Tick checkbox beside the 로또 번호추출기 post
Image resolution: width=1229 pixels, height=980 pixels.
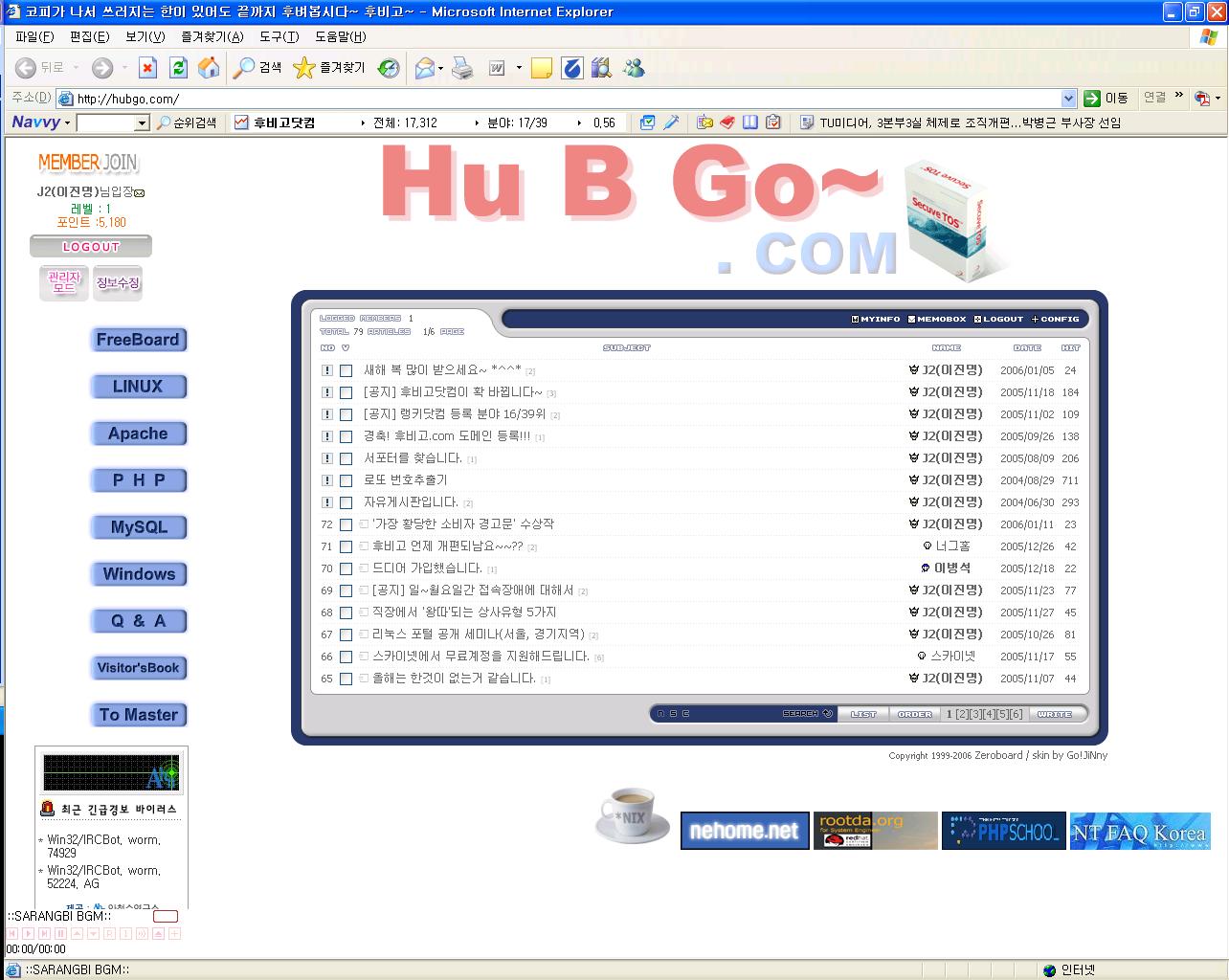pos(346,480)
